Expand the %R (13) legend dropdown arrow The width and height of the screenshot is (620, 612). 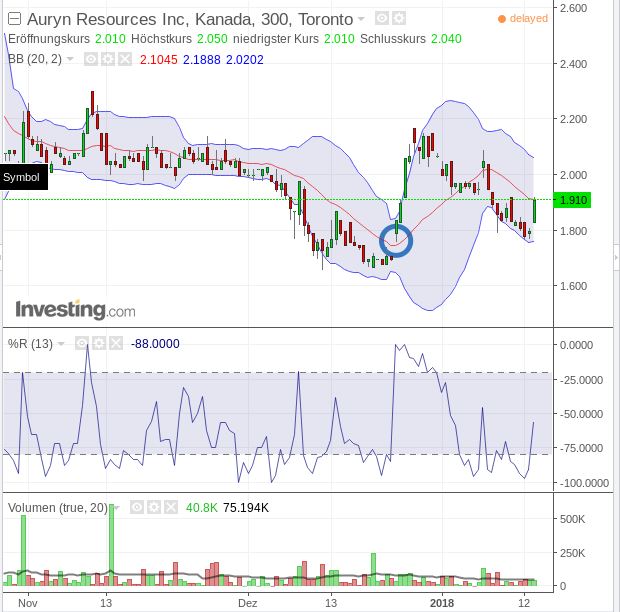(x=61, y=344)
